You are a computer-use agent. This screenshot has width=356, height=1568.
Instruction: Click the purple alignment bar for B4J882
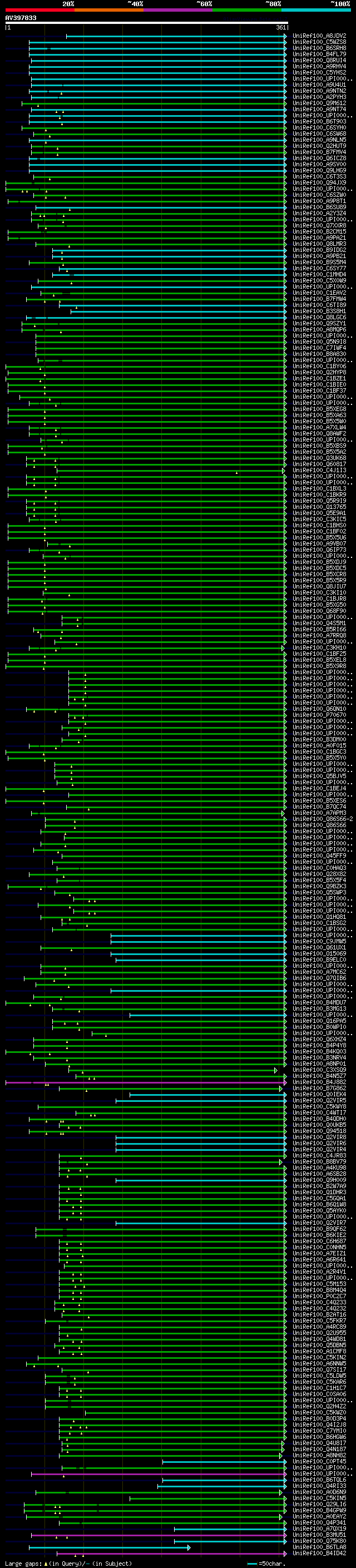[x=146, y=1083]
